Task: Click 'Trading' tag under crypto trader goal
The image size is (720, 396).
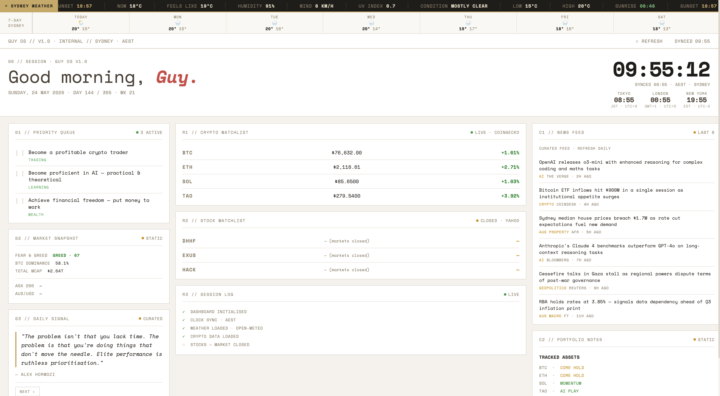Action: pyautogui.click(x=37, y=160)
